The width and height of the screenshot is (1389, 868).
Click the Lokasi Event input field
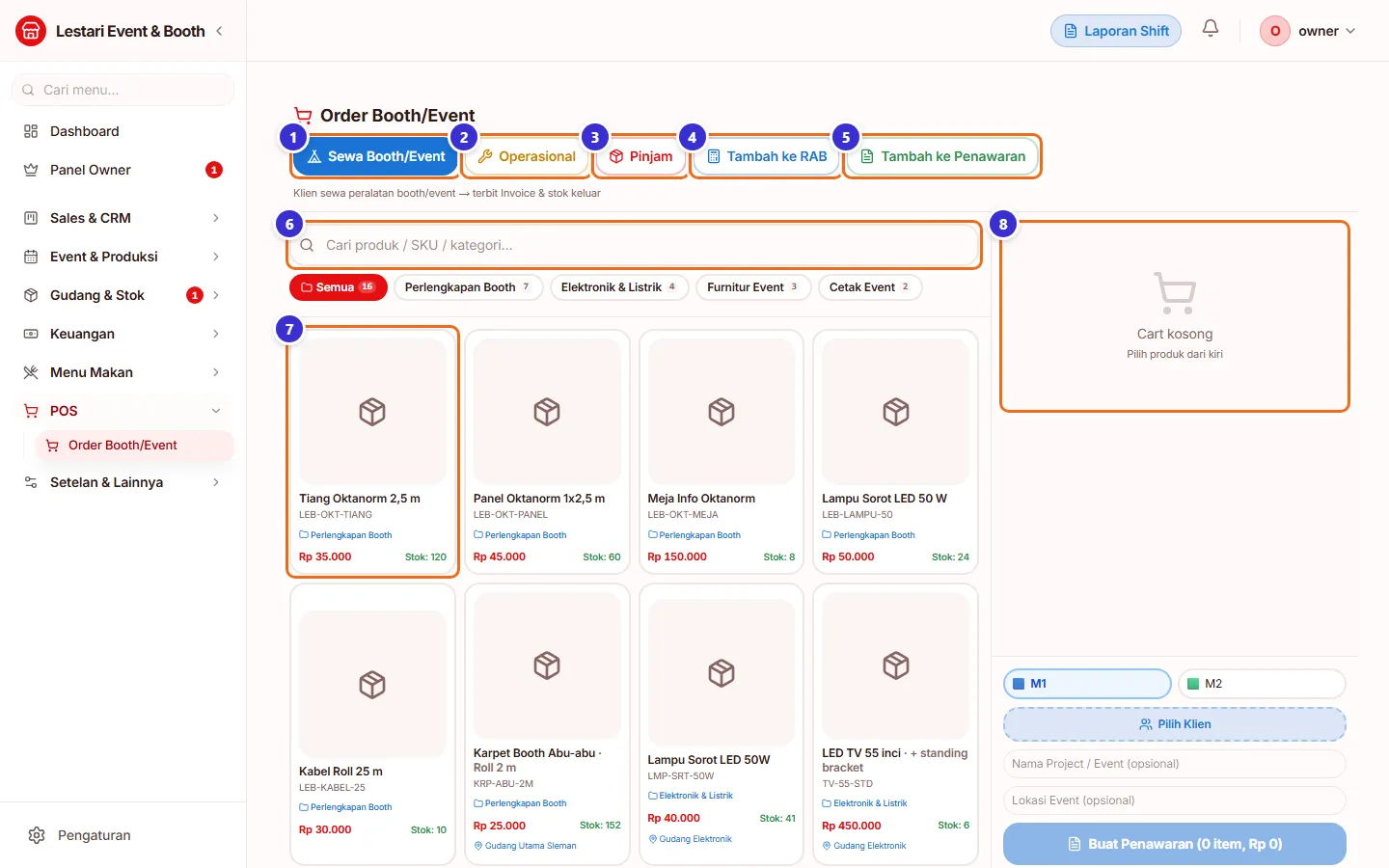[1175, 800]
